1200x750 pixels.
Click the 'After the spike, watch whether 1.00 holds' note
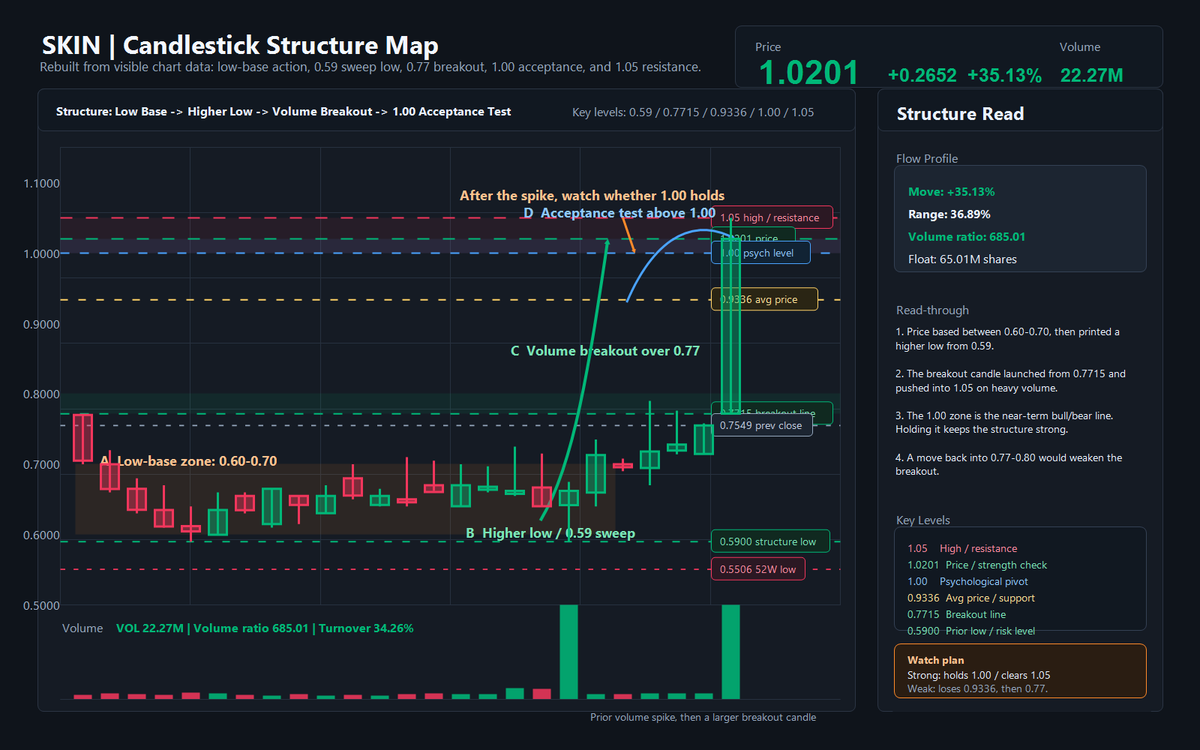pyautogui.click(x=592, y=196)
